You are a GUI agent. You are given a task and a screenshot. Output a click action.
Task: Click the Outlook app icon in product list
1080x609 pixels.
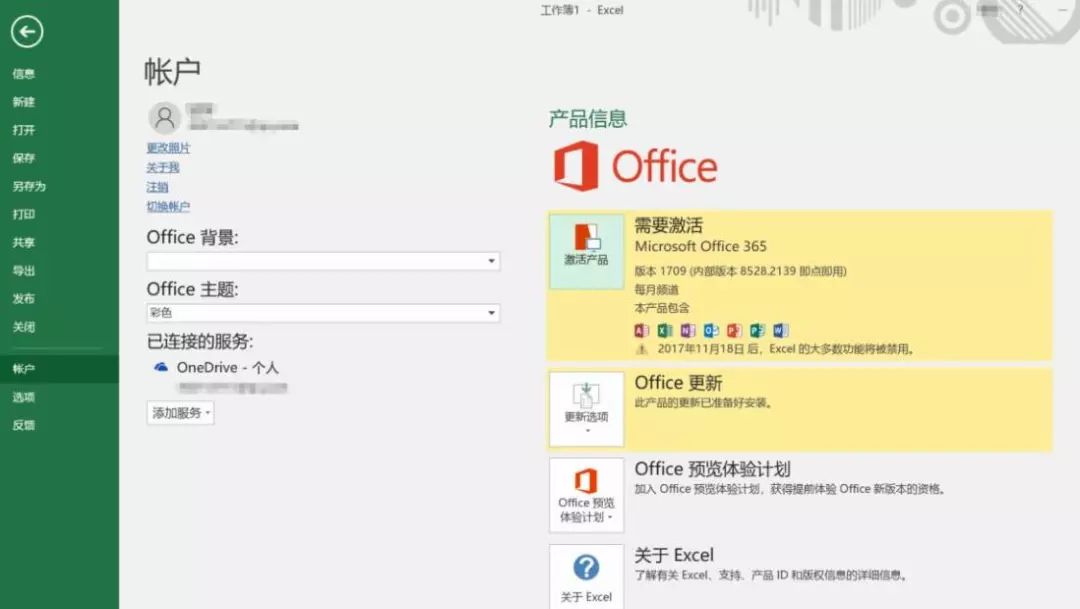pyautogui.click(x=711, y=331)
